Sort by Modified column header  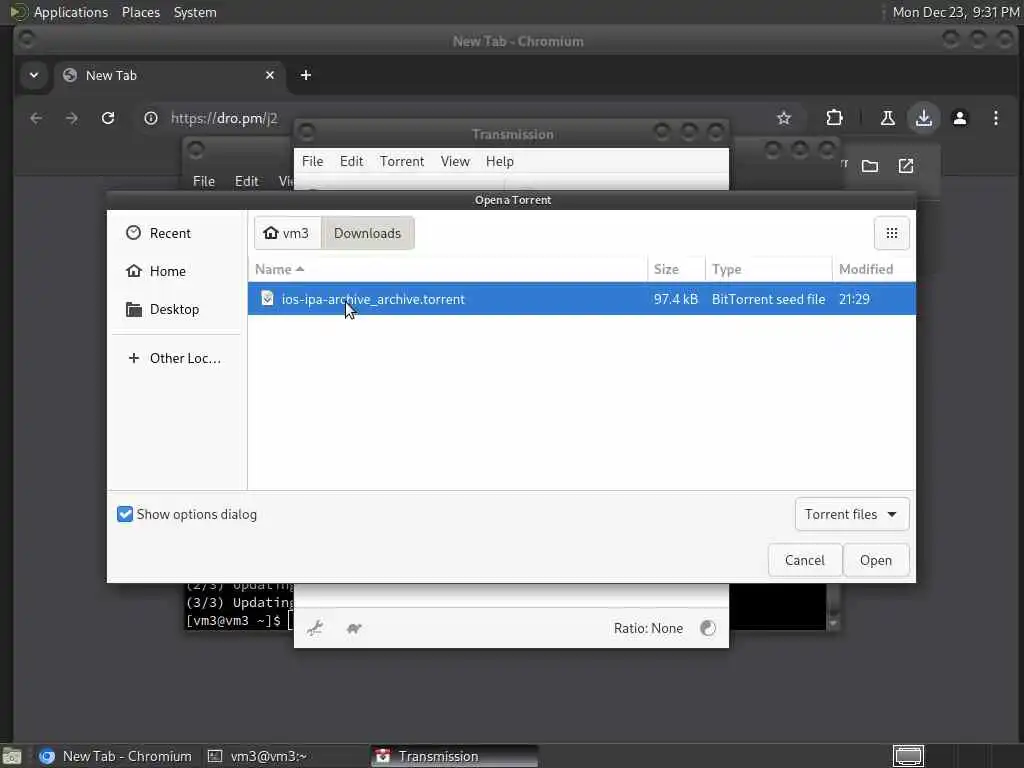coord(874,269)
